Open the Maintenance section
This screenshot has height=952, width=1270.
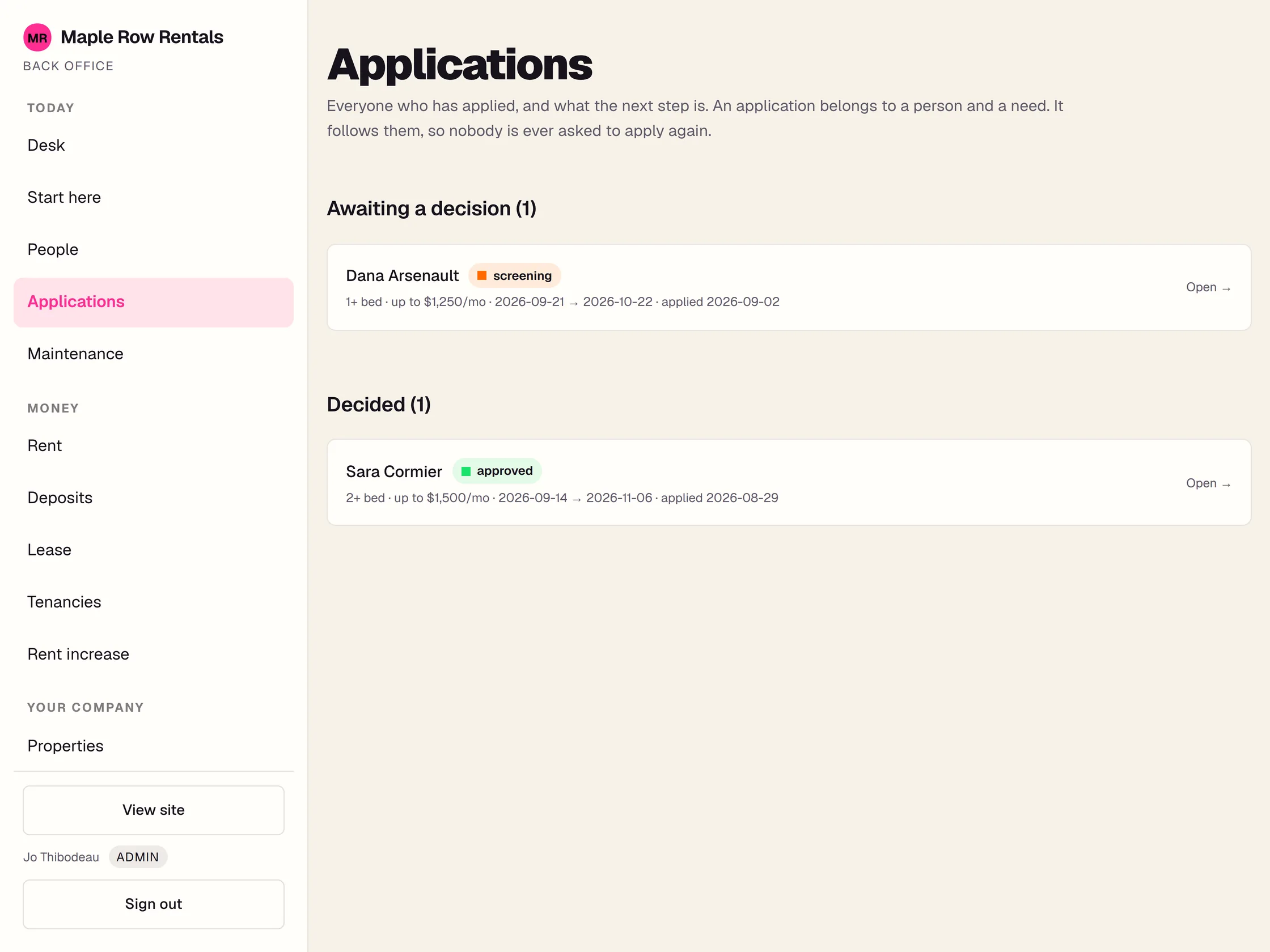click(153, 354)
